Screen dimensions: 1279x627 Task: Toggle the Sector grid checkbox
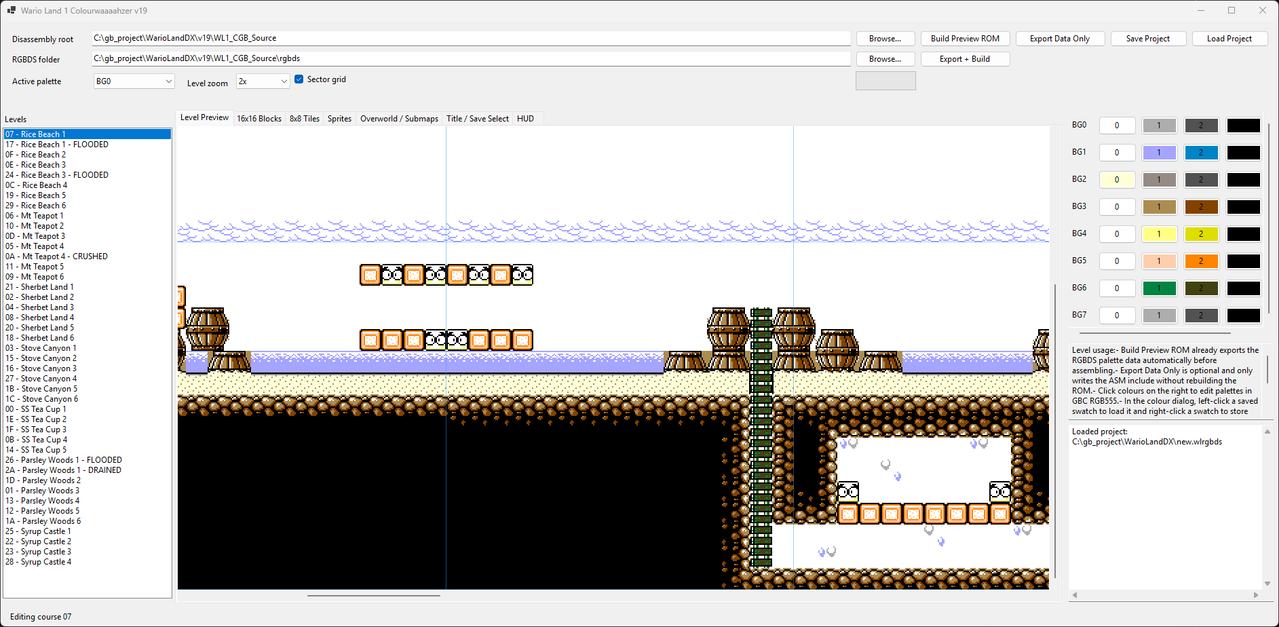pos(299,80)
